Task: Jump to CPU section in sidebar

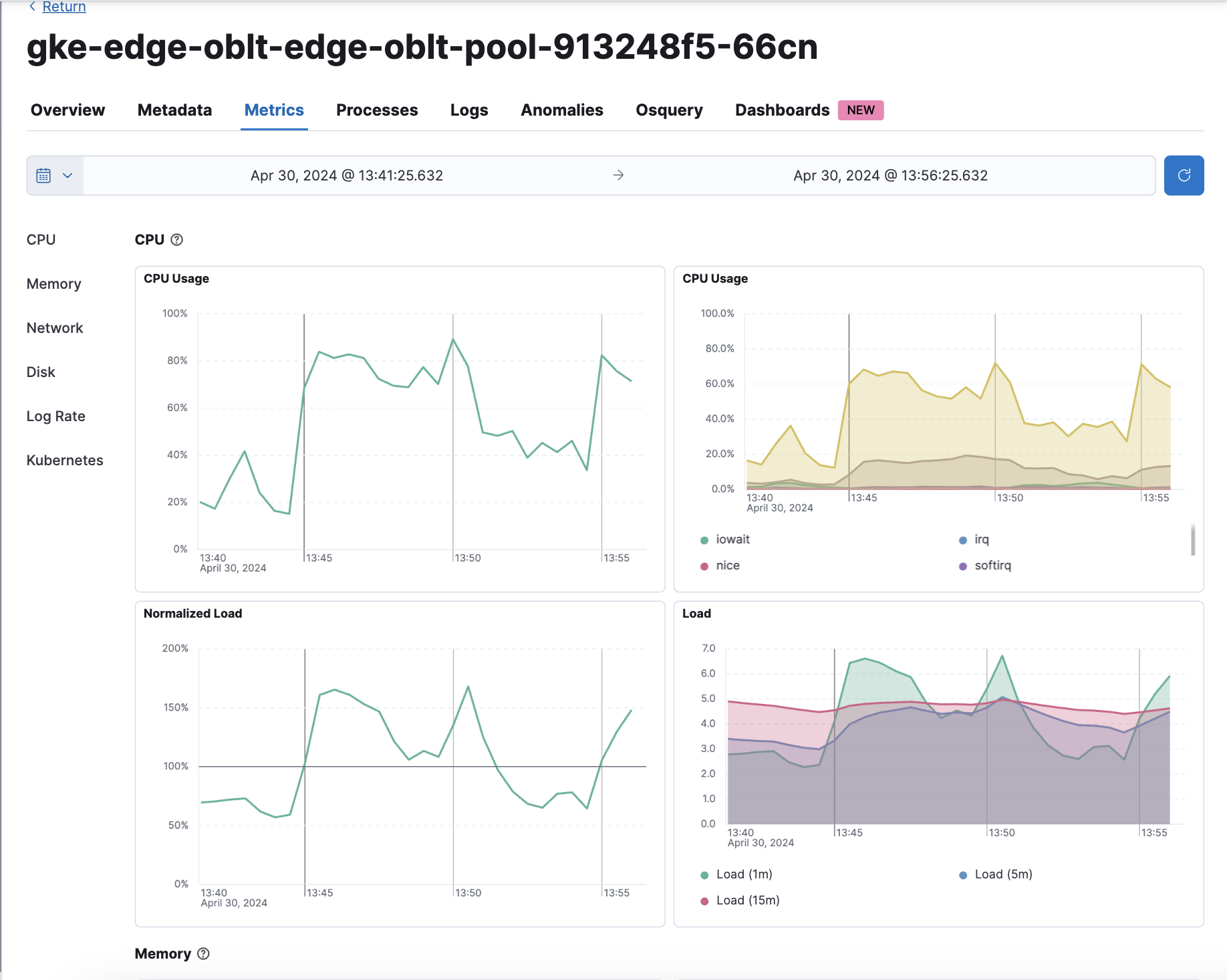Action: point(41,240)
